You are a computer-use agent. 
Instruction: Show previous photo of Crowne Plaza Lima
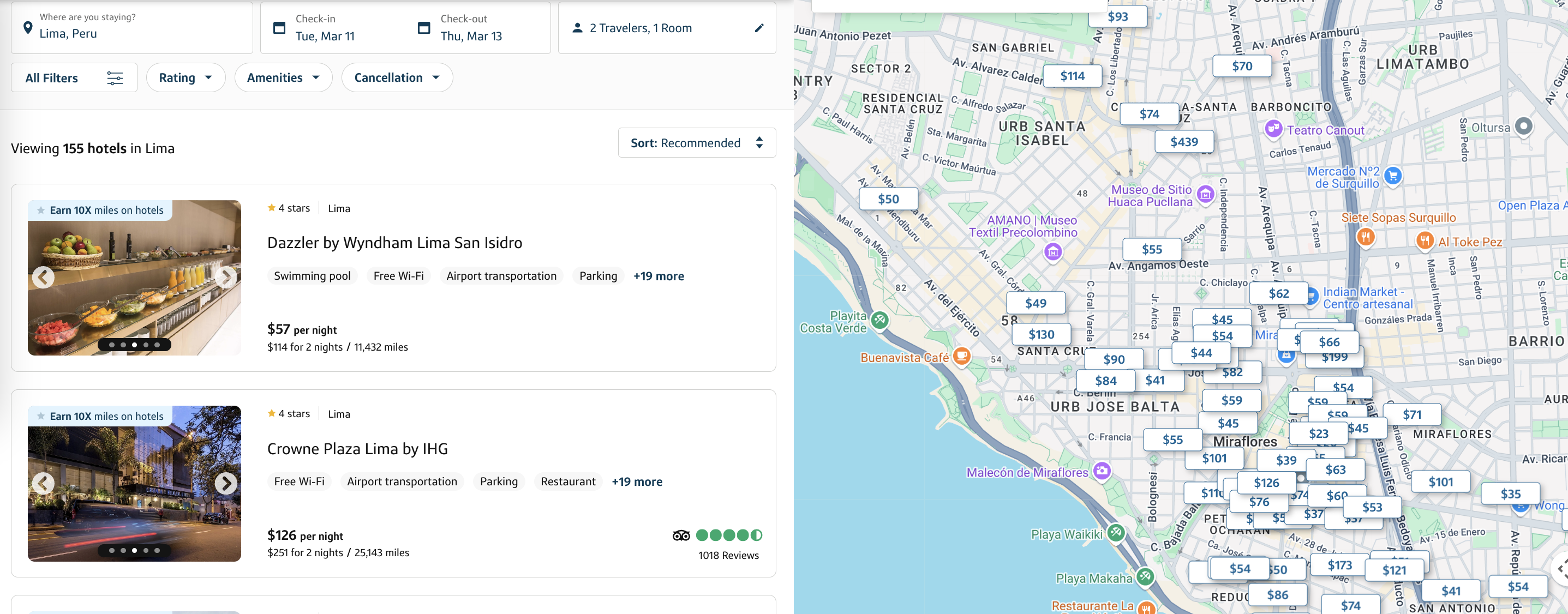tap(43, 483)
